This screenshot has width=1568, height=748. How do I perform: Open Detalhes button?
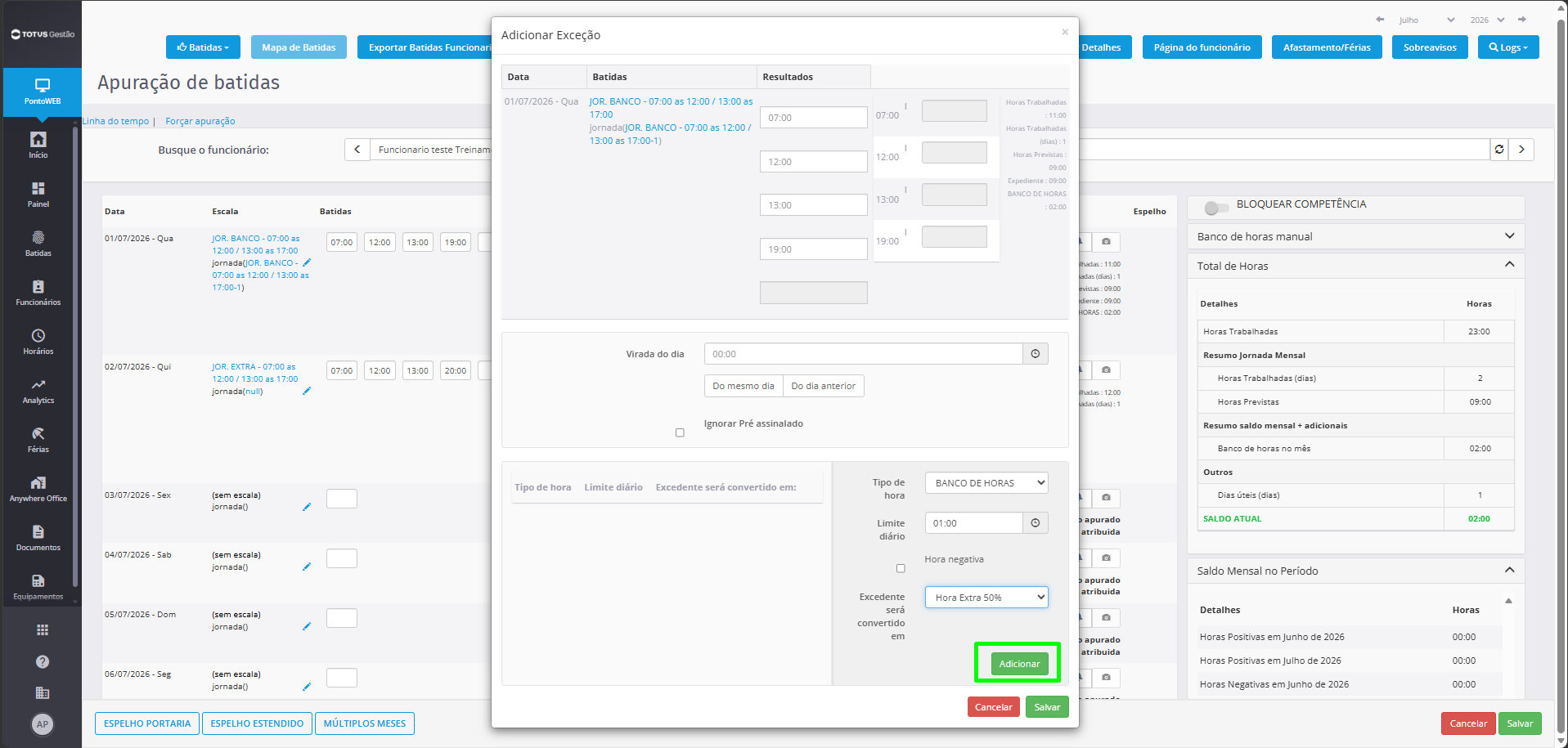pos(1104,47)
